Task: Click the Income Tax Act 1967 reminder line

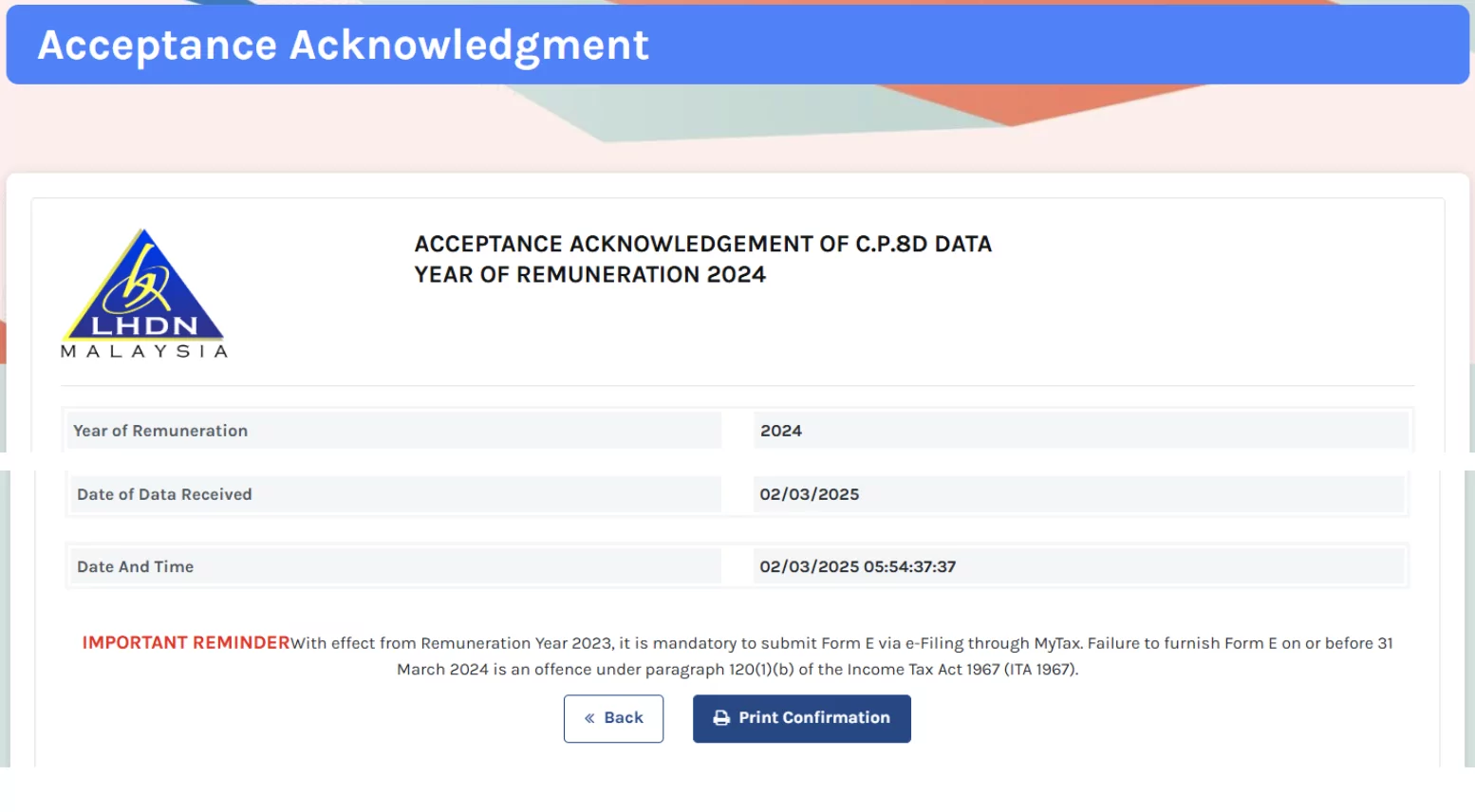Action: (737, 669)
